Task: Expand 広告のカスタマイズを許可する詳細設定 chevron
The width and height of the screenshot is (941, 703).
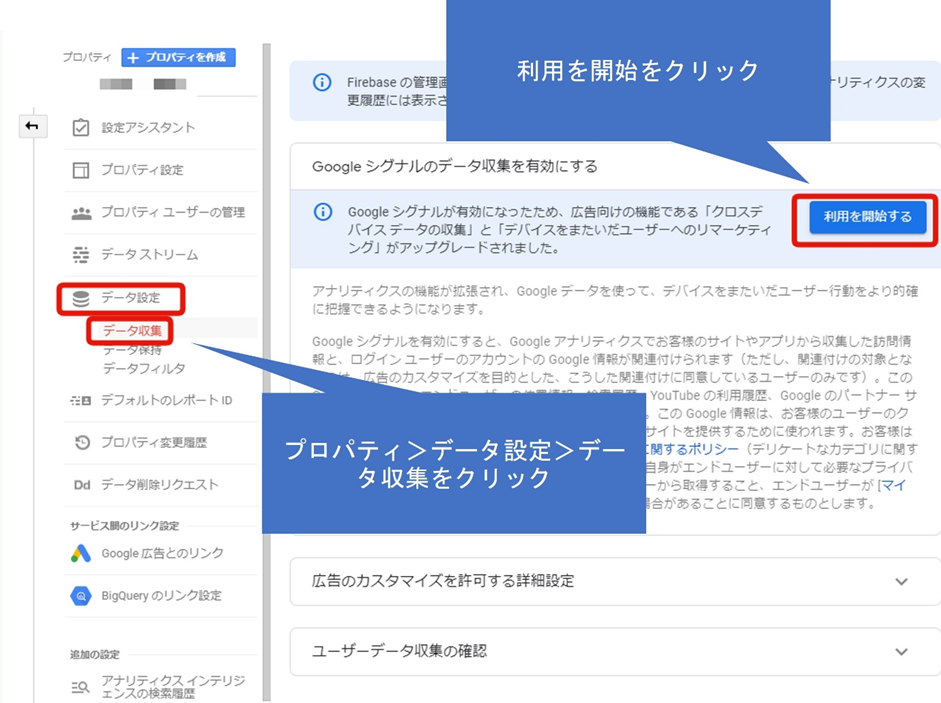Action: coord(901,581)
